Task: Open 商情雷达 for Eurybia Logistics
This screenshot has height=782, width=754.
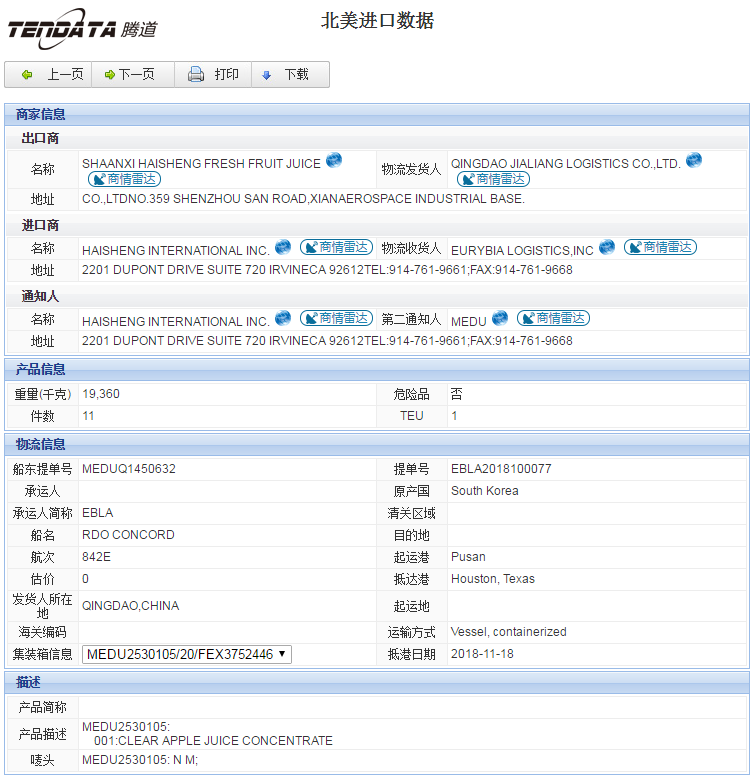Action: click(660, 247)
